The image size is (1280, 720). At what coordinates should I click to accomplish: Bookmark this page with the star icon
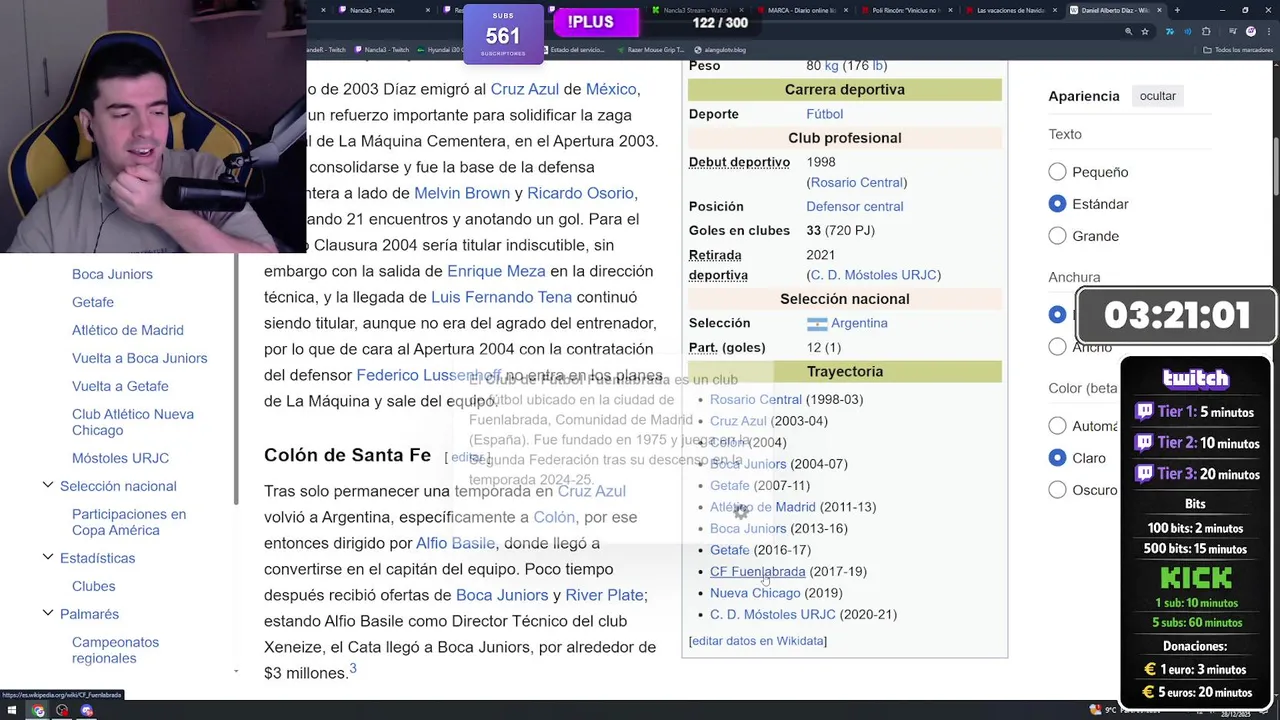(x=1147, y=31)
